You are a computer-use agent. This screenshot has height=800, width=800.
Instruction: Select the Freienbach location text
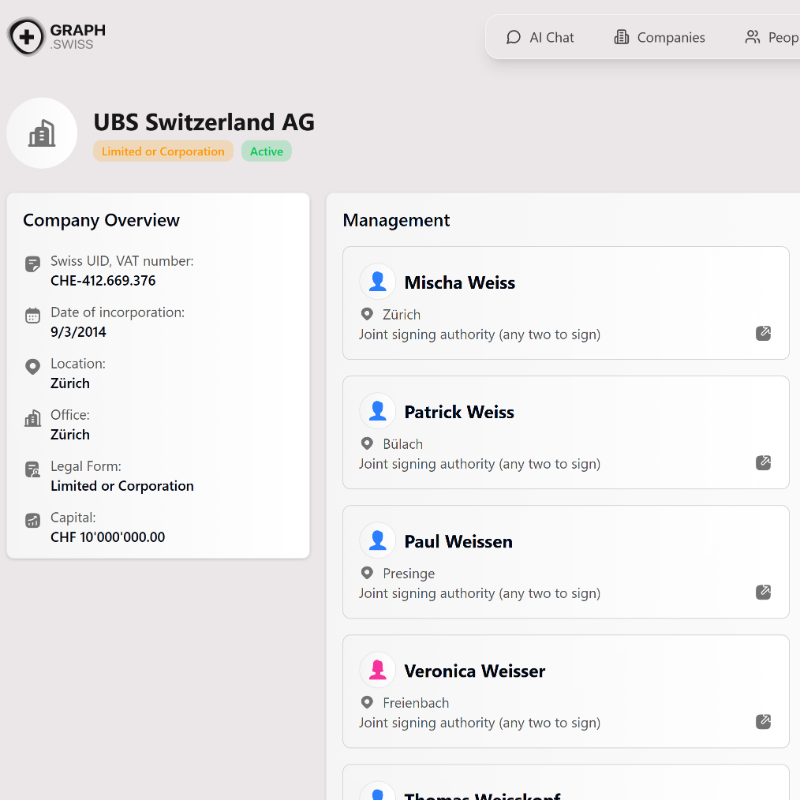point(416,703)
